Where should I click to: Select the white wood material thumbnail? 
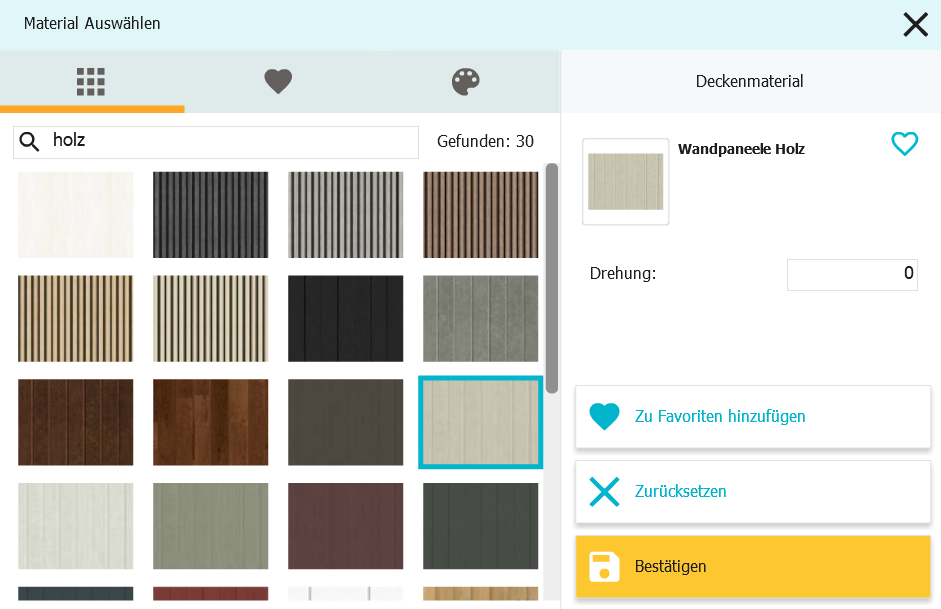(x=76, y=215)
